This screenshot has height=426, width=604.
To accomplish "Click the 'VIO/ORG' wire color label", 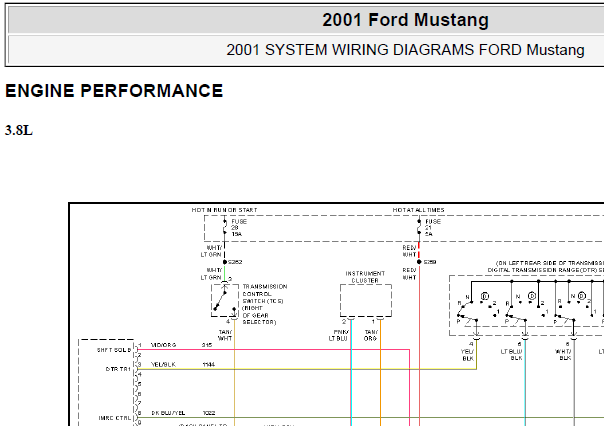I will [x=163, y=345].
